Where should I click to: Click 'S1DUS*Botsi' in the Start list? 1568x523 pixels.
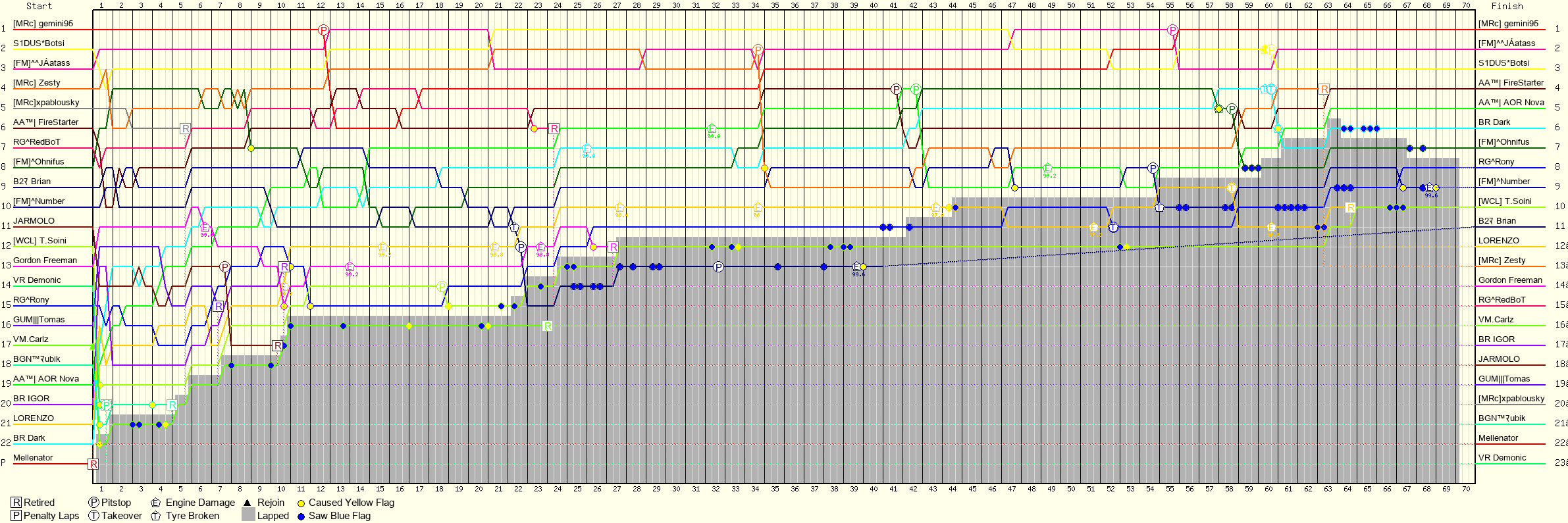tap(39, 43)
